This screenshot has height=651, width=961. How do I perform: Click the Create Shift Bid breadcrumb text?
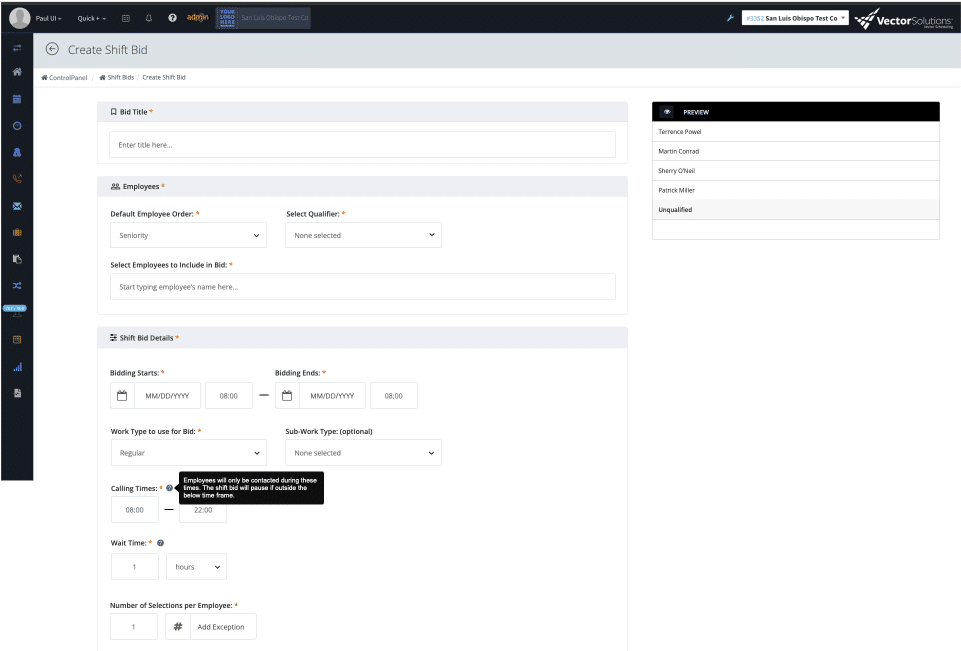164,77
